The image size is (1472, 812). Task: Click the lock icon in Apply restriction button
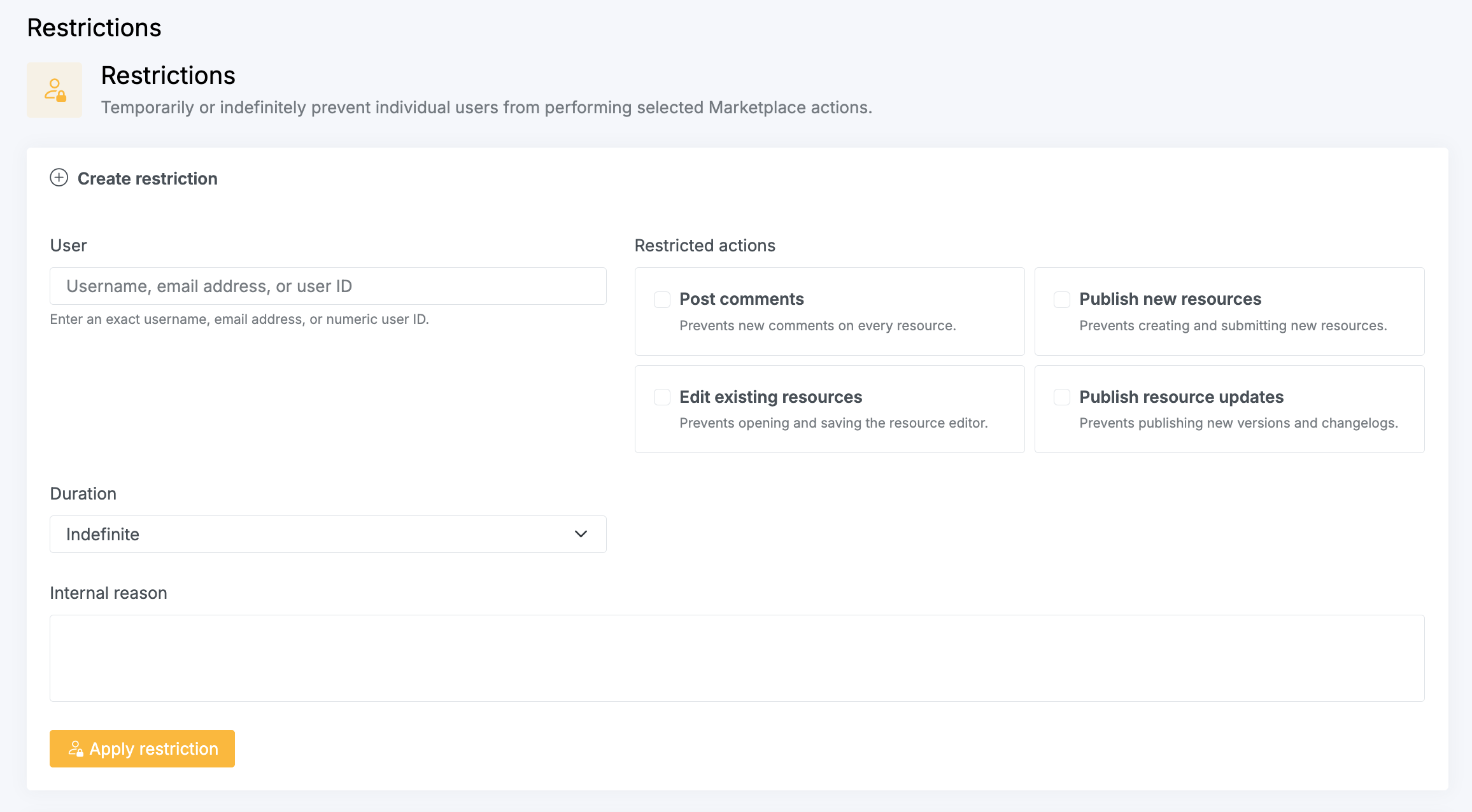(76, 748)
